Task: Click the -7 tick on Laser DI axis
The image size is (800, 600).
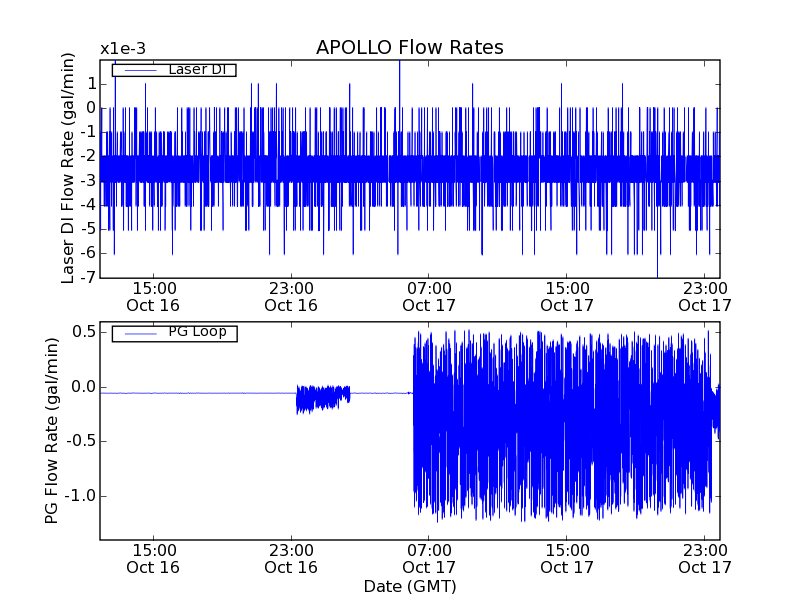Action: point(88,277)
